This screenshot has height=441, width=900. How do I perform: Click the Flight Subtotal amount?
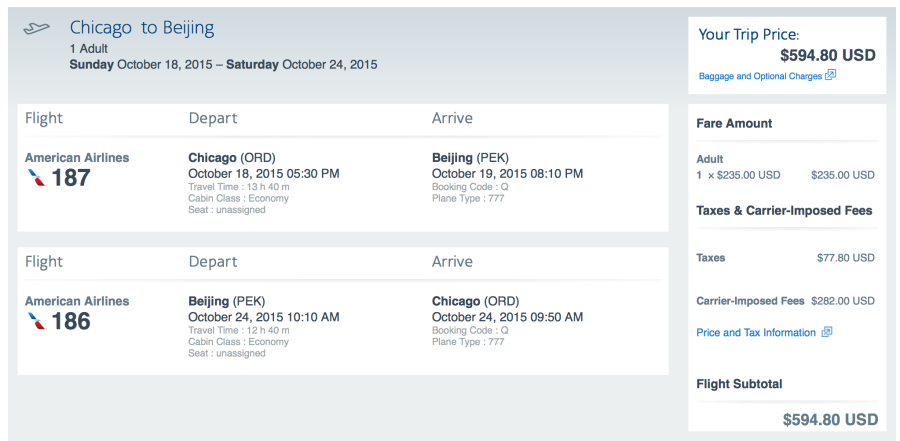point(830,419)
